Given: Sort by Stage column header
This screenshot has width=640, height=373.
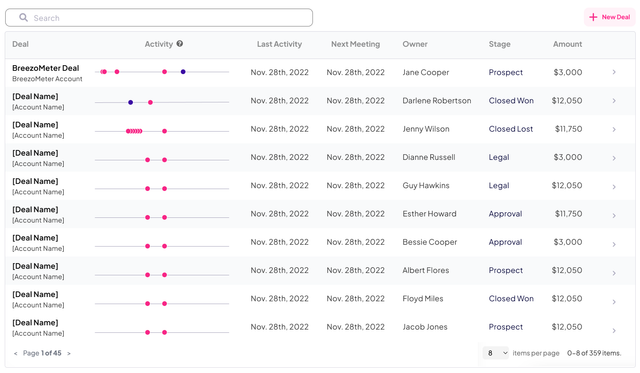Looking at the screenshot, I should point(500,44).
